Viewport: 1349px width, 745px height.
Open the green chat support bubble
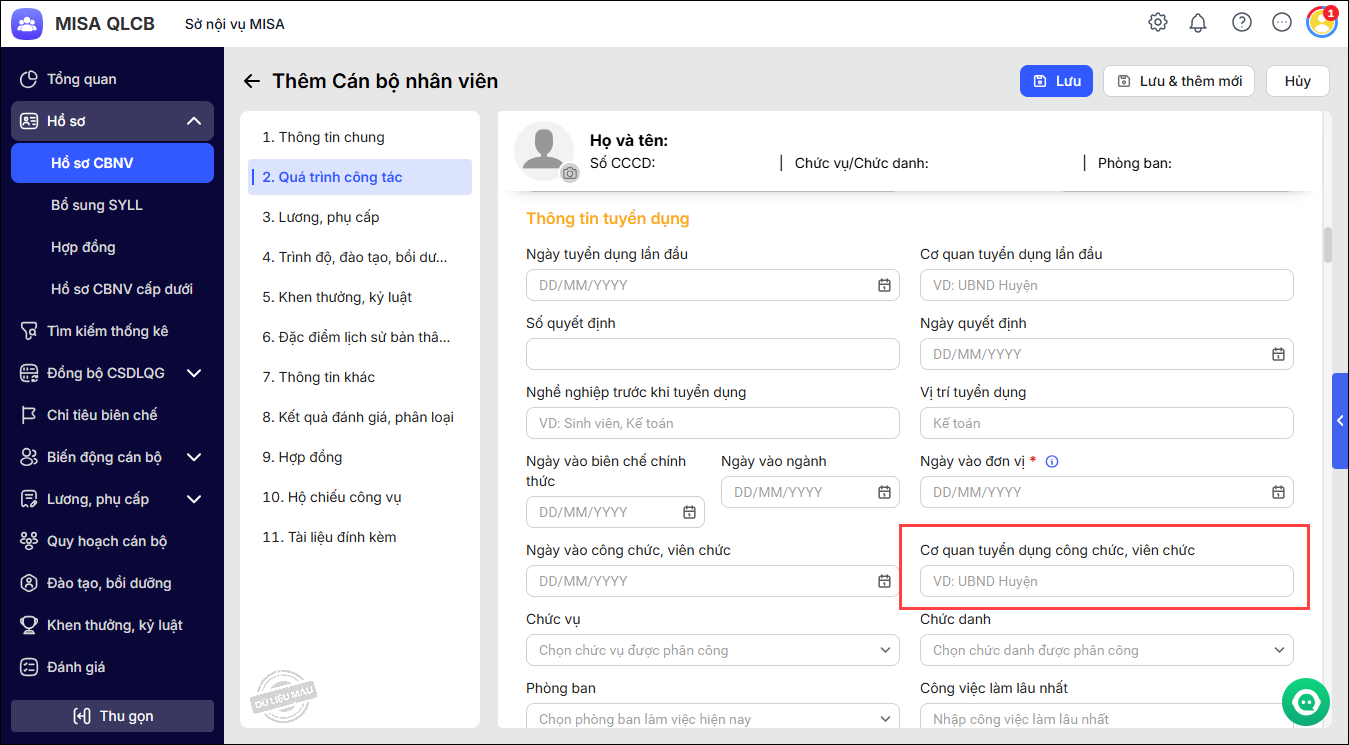[1306, 702]
